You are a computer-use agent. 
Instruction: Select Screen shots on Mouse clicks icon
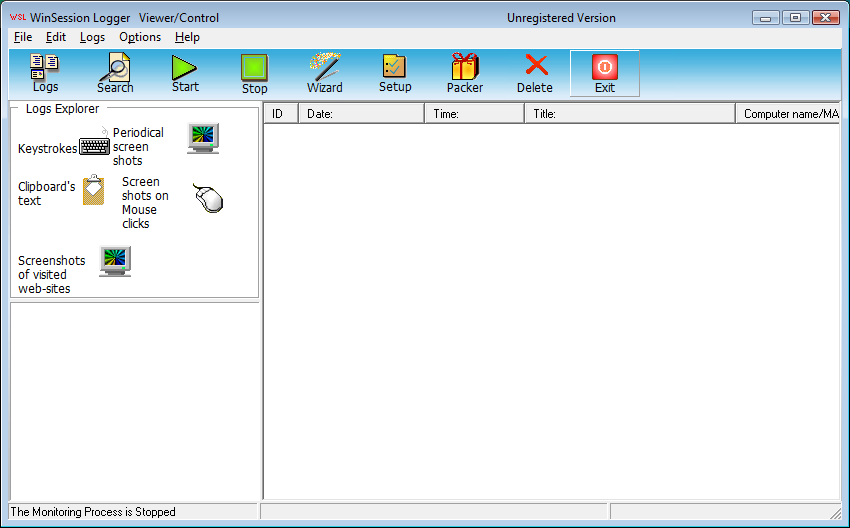coord(207,199)
